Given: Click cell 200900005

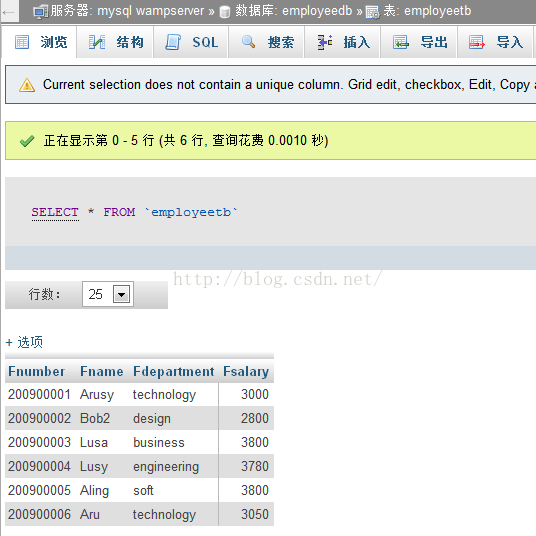Looking at the screenshot, I should point(39,490).
